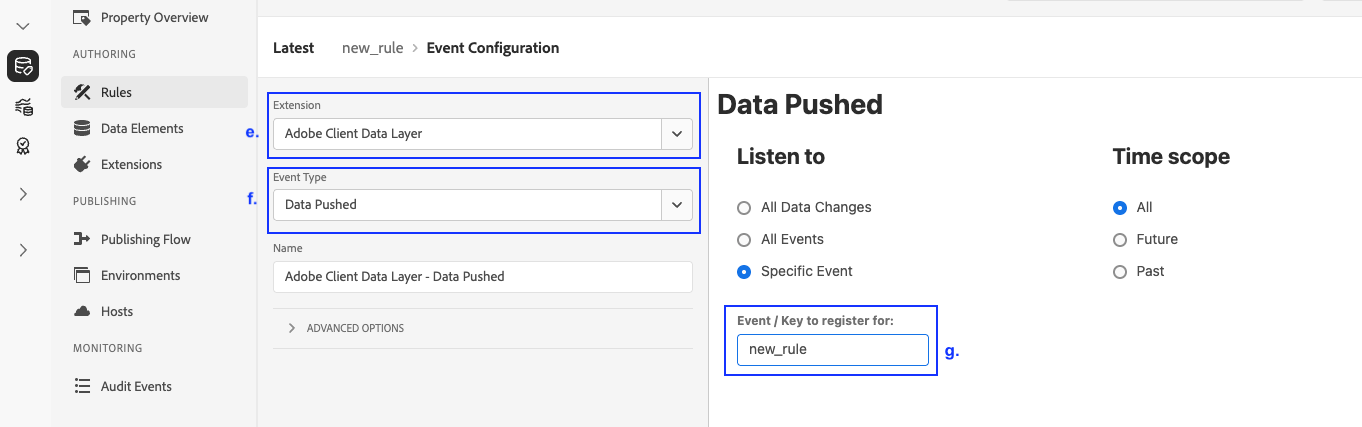This screenshot has width=1362, height=427.
Task: Click the Hosts cloud icon
Action: tap(82, 311)
